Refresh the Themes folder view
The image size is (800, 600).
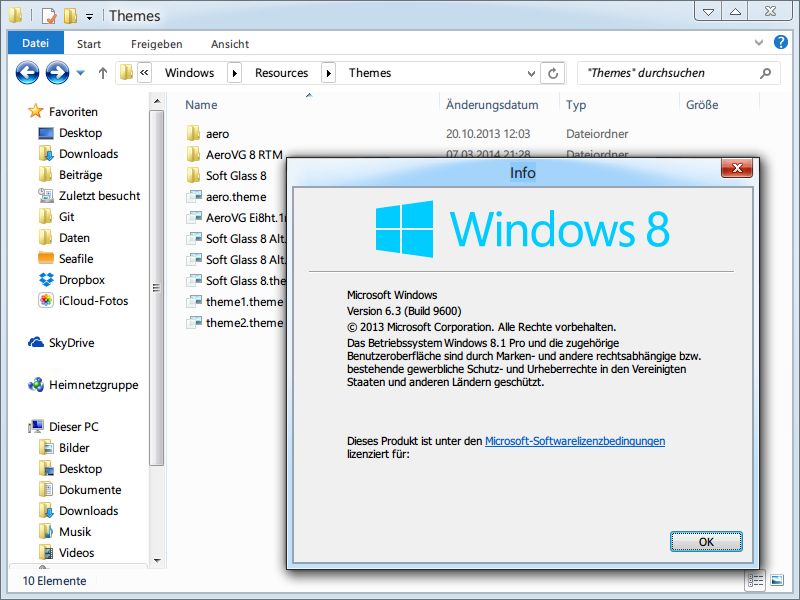click(x=553, y=73)
